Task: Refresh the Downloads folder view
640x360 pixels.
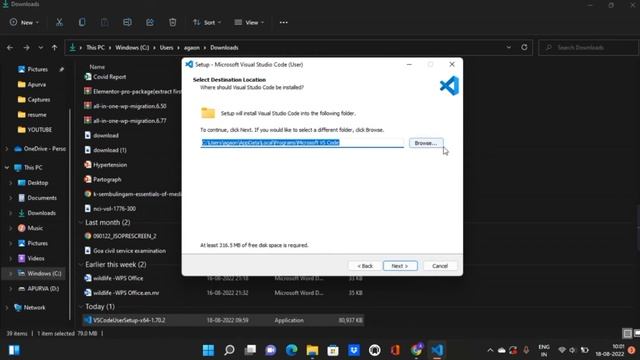Action: tap(524, 47)
